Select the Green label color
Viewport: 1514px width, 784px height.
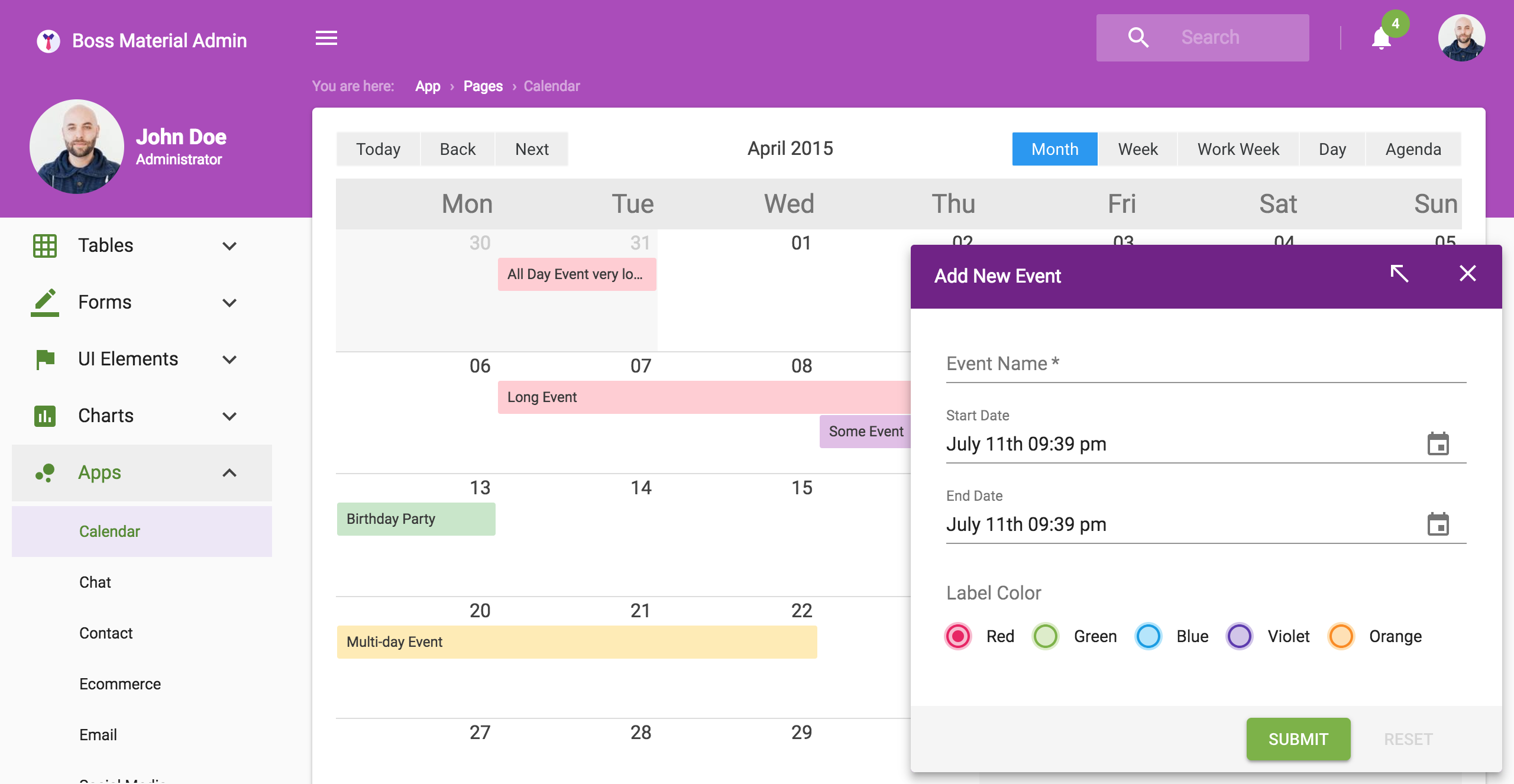[x=1046, y=636]
